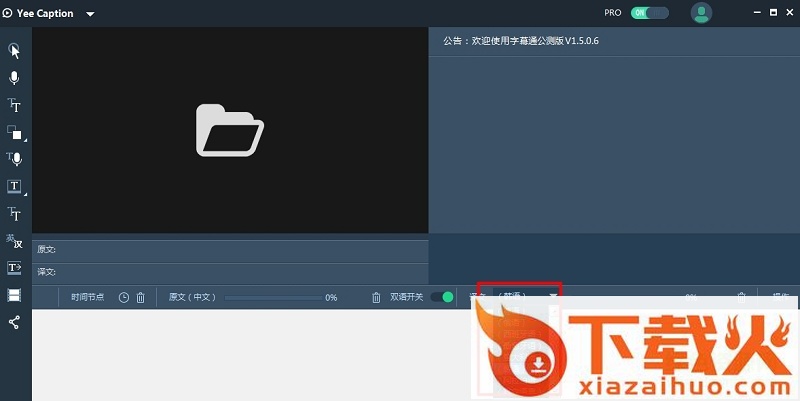The height and width of the screenshot is (401, 800).
Task: Expand the Yee Caption title dropdown arrow
Action: 90,14
